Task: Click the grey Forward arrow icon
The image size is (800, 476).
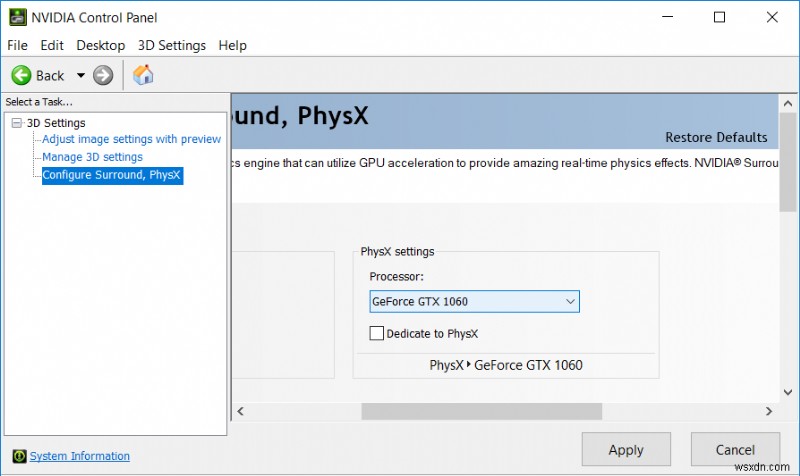Action: point(103,76)
